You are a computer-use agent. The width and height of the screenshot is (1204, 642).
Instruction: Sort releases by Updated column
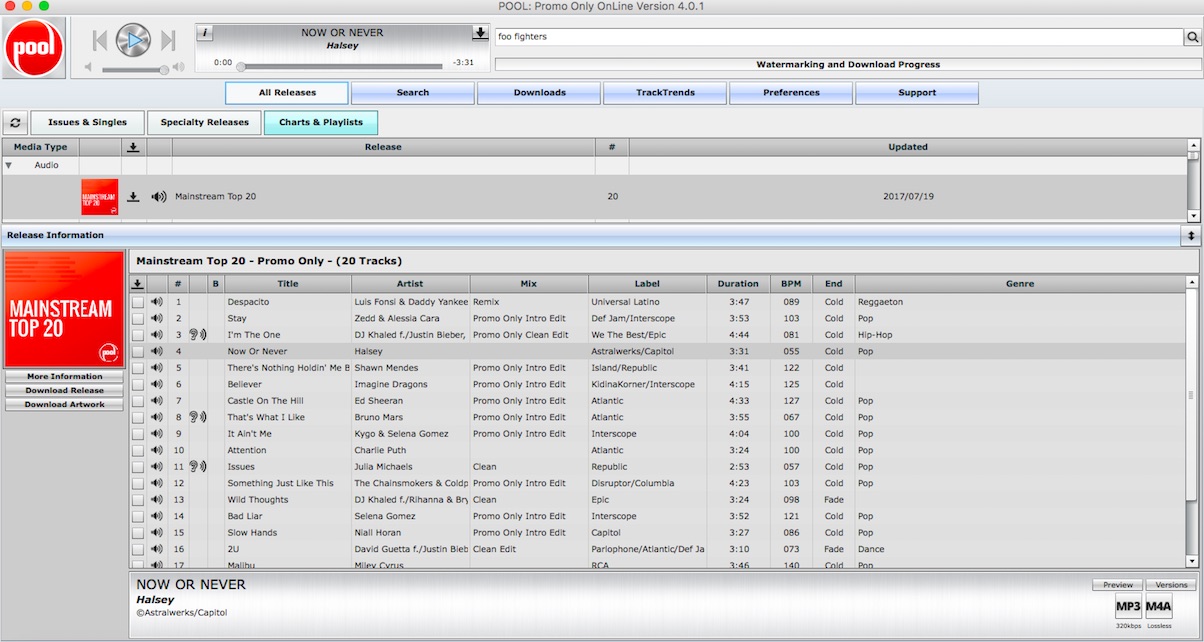click(908, 147)
